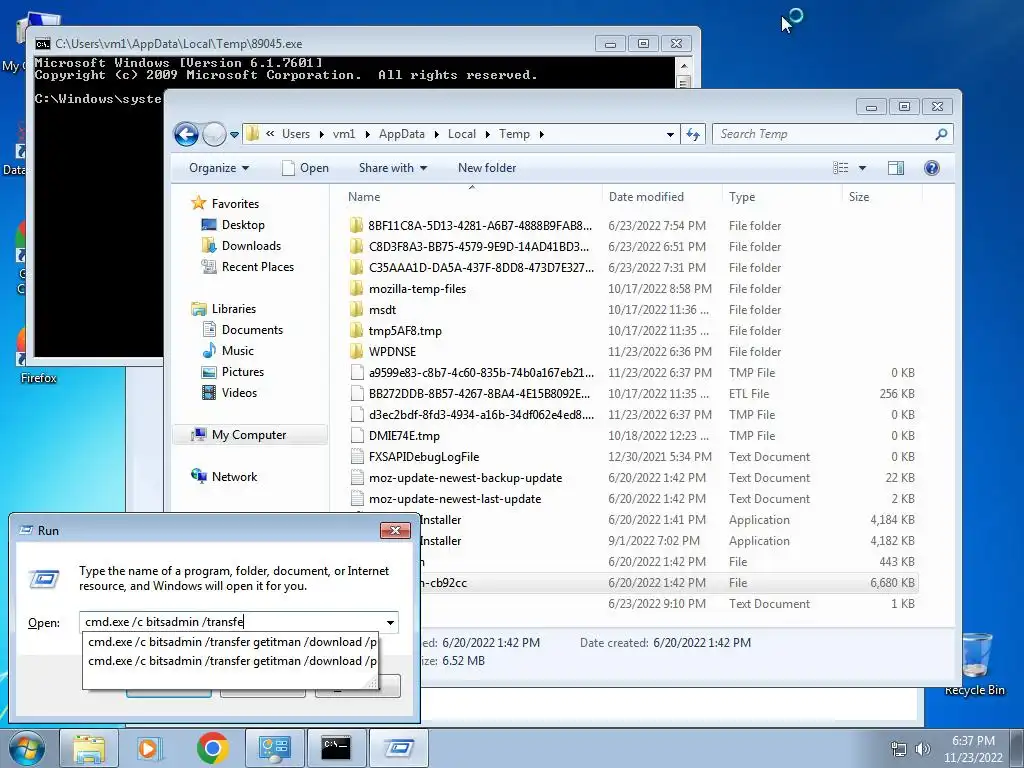Select the tmp5AF8.tmp folder icon

pos(357,330)
